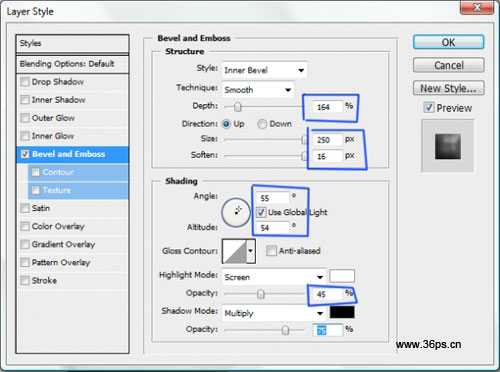Click the style preview thumbnail
Image resolution: width=500 pixels, height=372 pixels.
(448, 146)
